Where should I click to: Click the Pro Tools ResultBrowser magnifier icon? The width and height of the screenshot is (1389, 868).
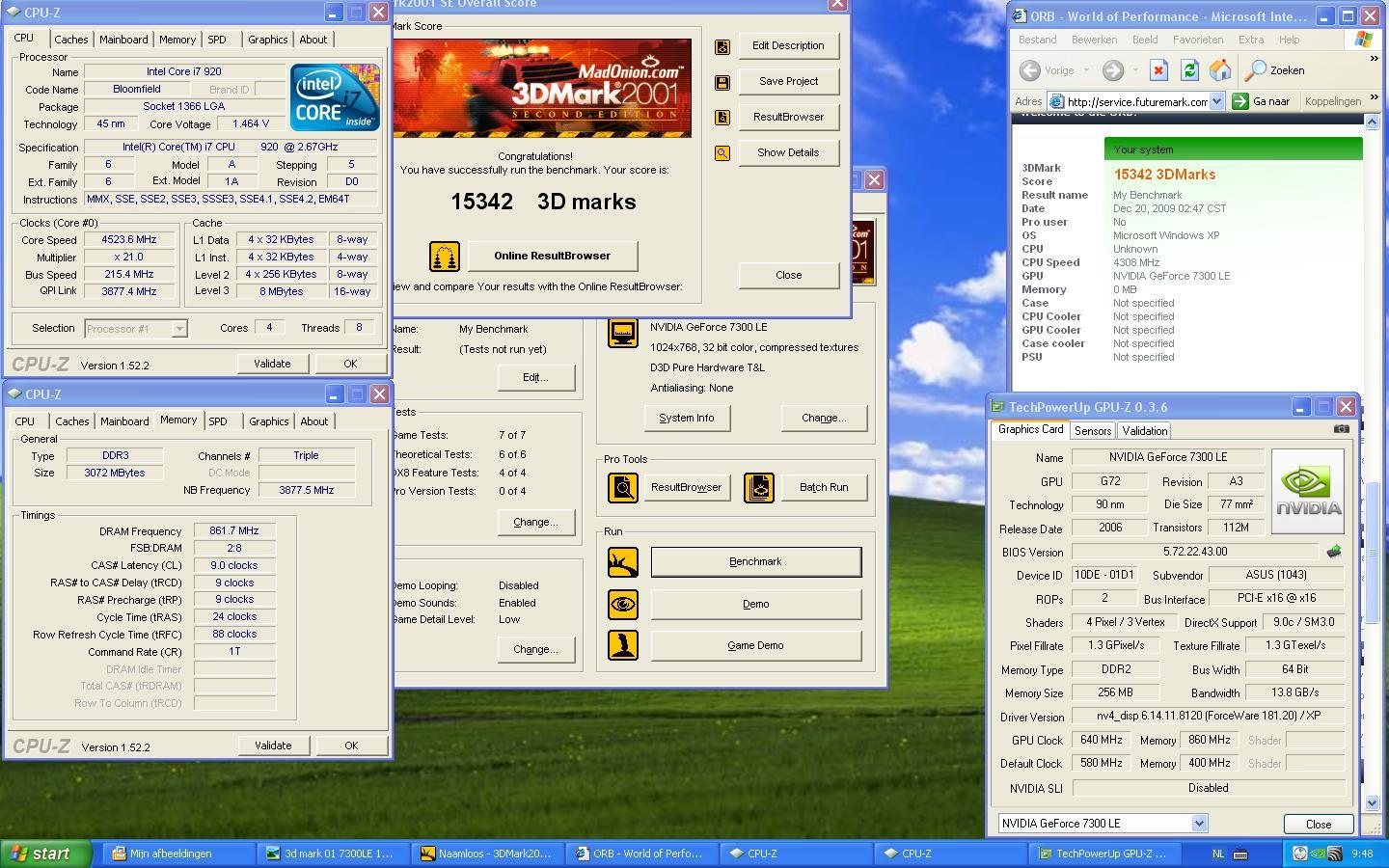tap(623, 487)
